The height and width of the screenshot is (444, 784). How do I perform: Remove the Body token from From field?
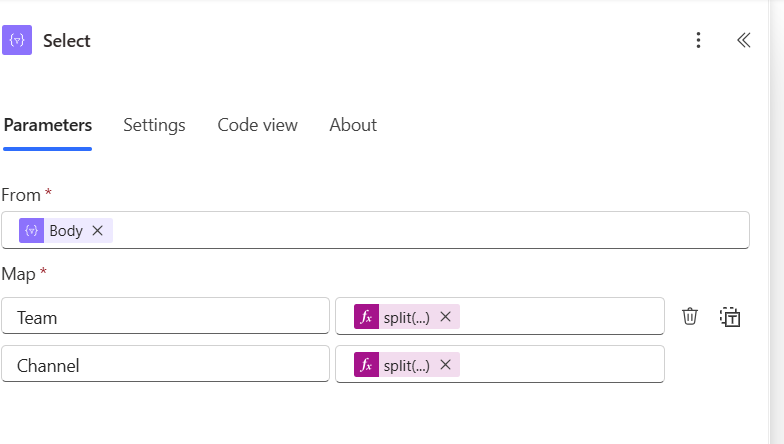coord(97,231)
